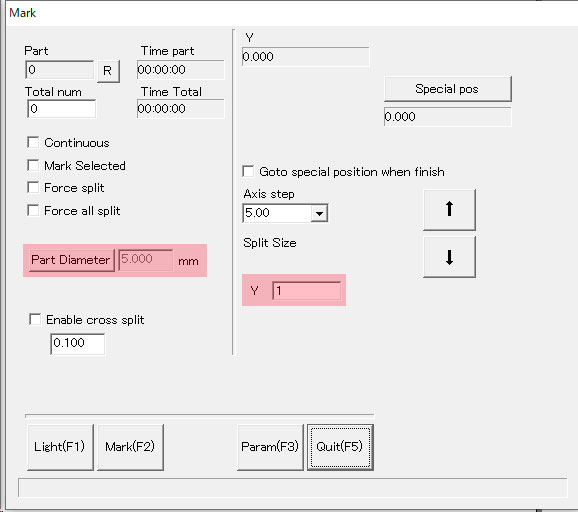Click the Light(F1) button
Screen dimensions: 578x512
pos(60,447)
